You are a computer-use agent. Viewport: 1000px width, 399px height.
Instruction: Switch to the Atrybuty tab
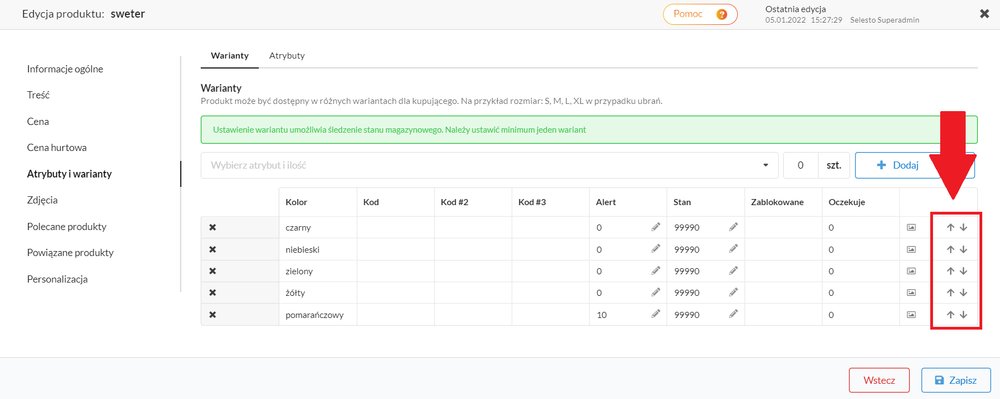(x=287, y=55)
